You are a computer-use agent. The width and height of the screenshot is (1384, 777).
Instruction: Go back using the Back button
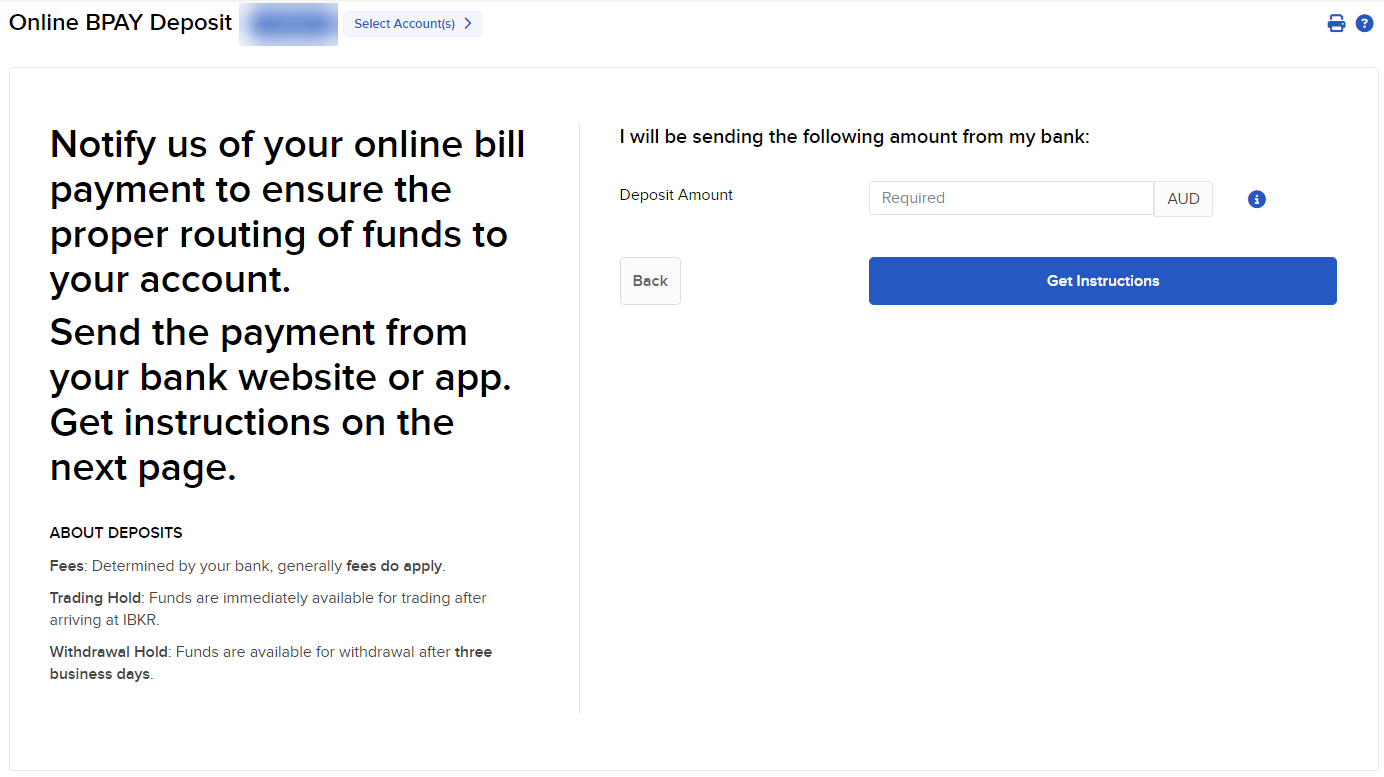coord(650,281)
